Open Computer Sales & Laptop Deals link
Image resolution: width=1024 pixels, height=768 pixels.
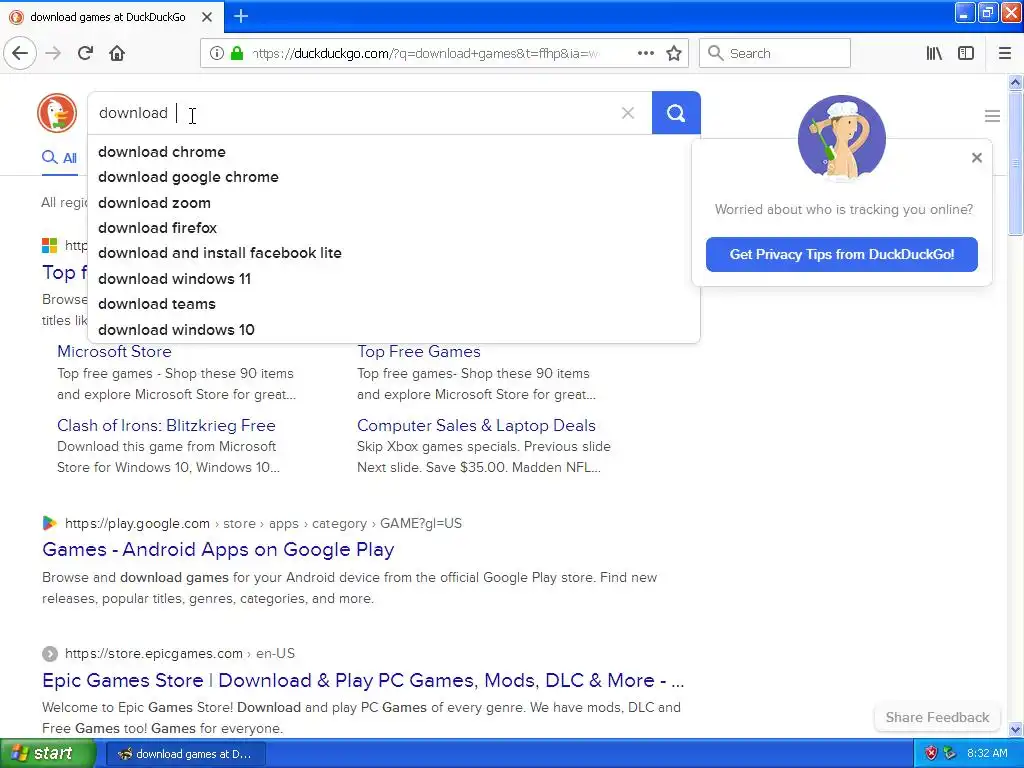476,425
